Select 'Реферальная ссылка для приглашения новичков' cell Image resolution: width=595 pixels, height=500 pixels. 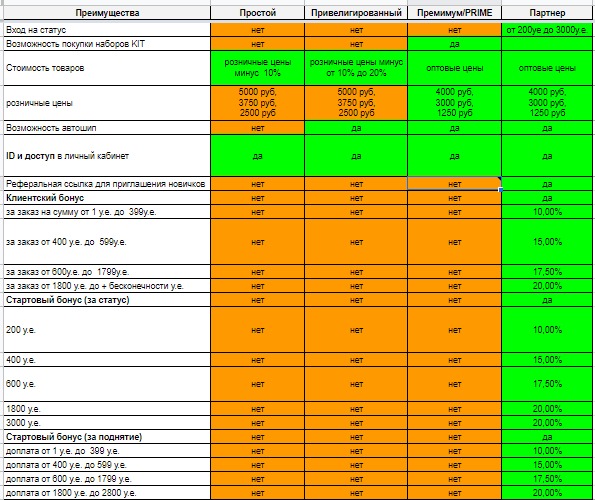[x=107, y=184]
